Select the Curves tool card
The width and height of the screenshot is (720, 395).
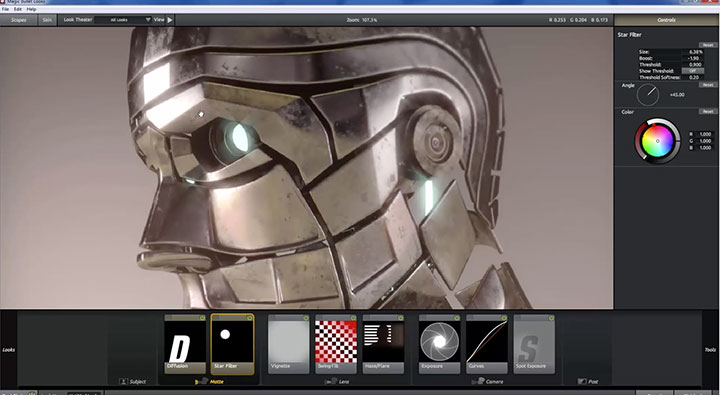(487, 344)
